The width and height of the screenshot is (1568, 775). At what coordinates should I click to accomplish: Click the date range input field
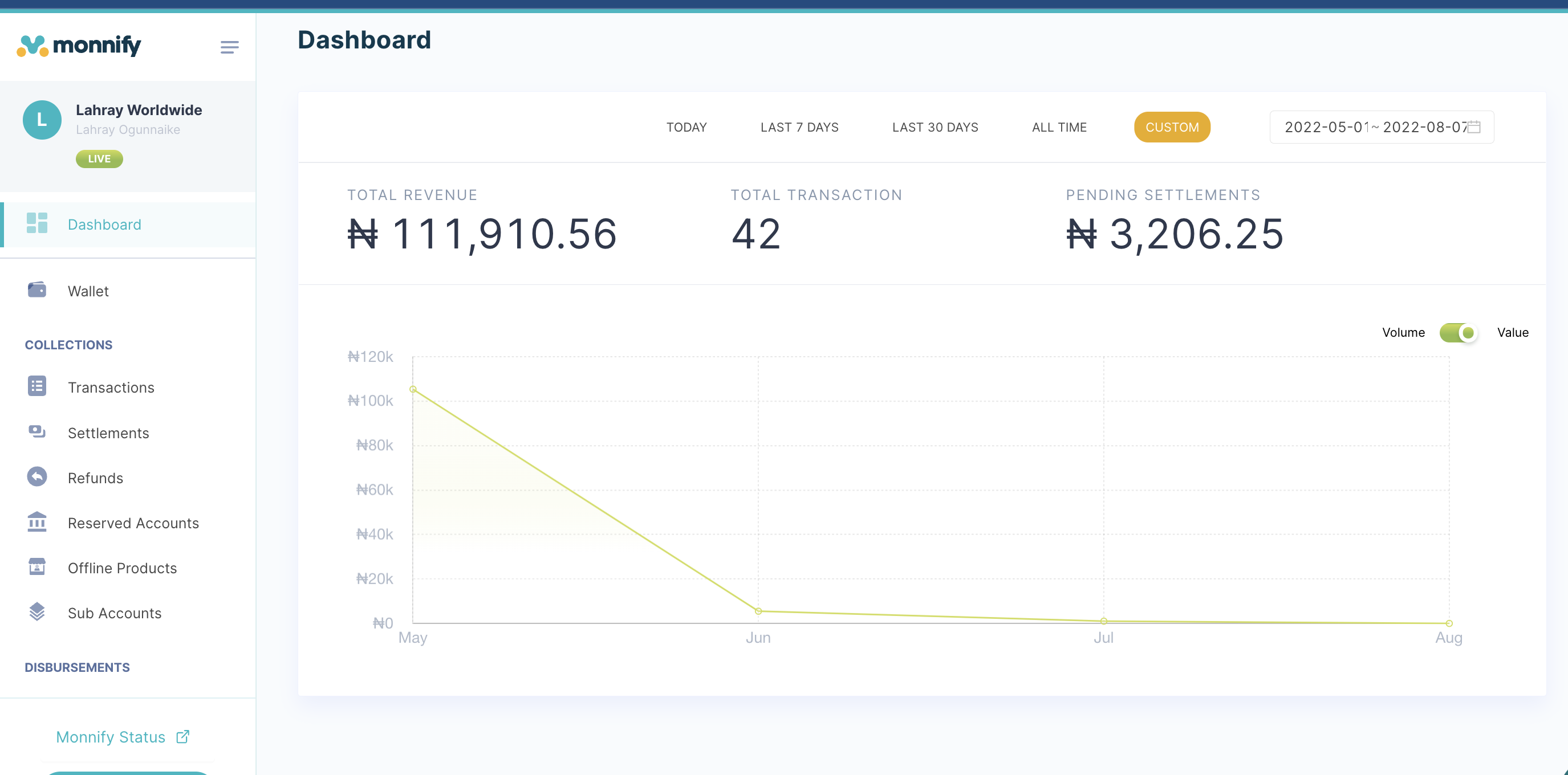(x=1370, y=127)
